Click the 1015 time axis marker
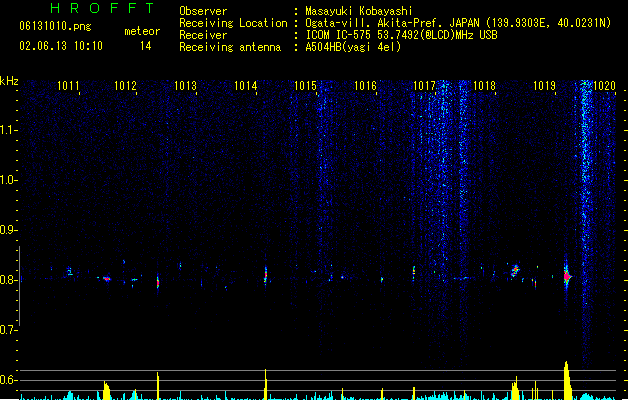This screenshot has width=629, height=400. tap(305, 86)
